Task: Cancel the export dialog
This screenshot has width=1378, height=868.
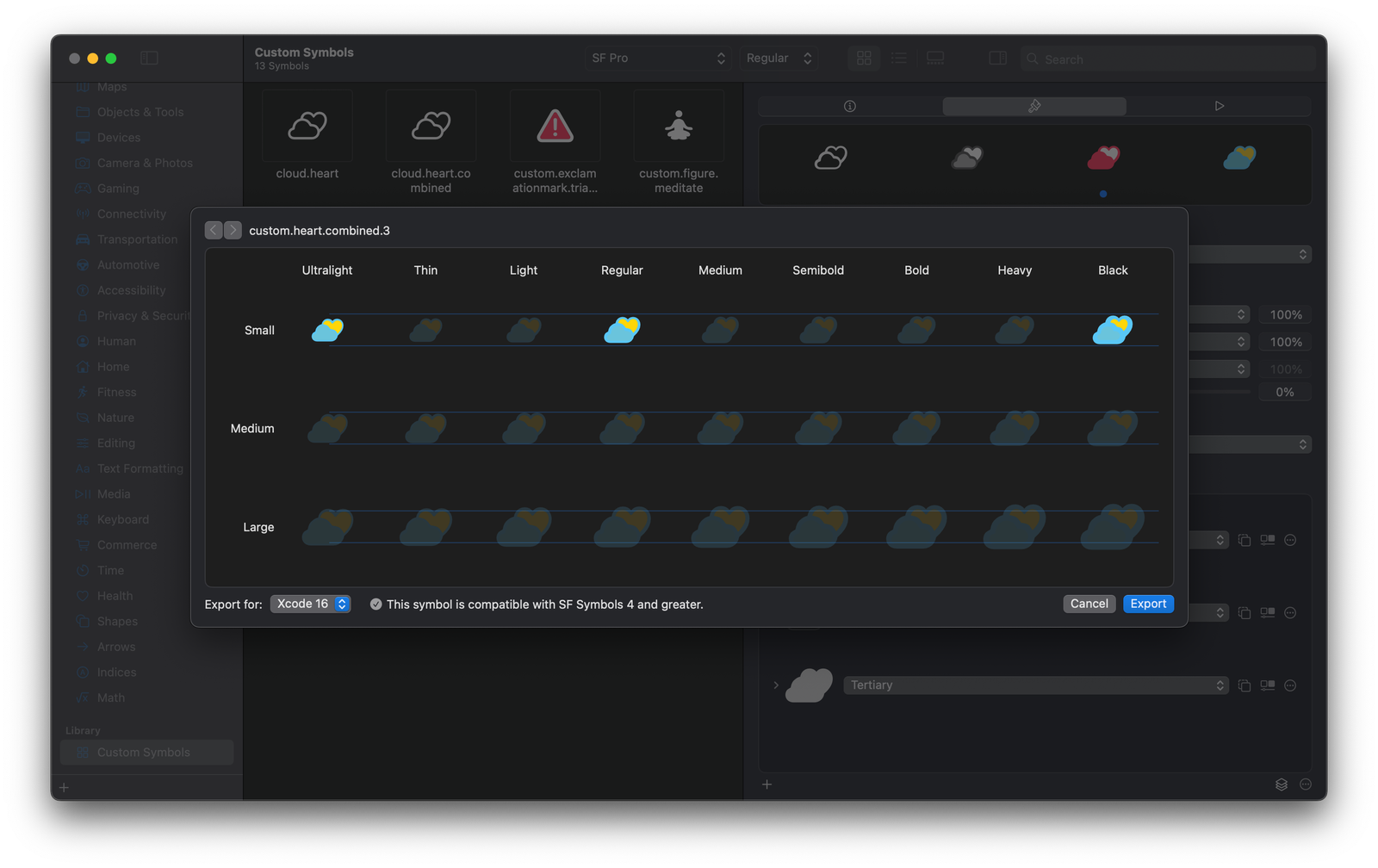Action: (1089, 604)
